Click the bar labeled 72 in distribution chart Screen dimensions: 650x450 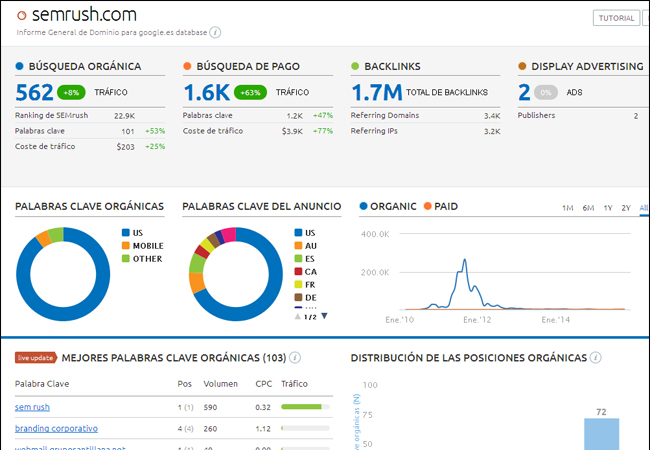point(601,434)
